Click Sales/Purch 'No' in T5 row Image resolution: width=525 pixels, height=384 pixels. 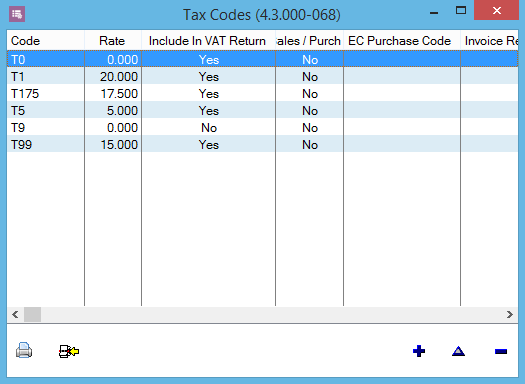click(310, 111)
